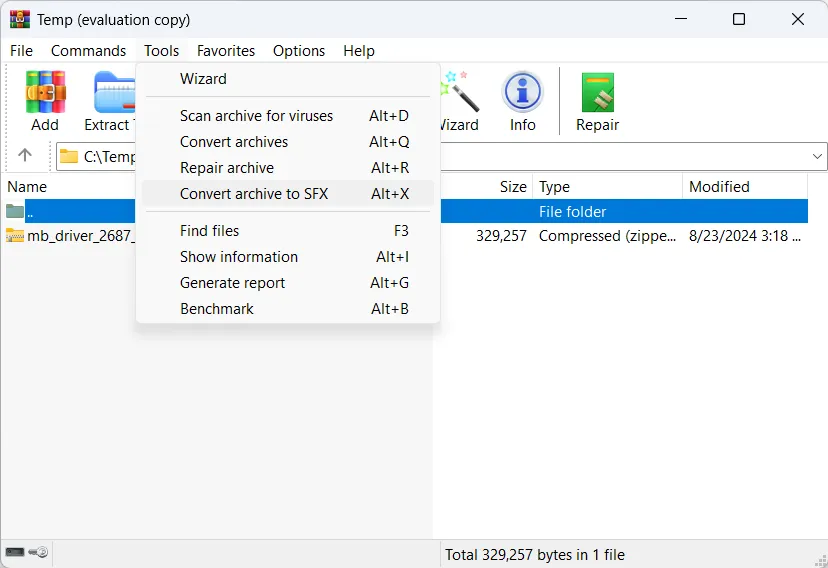This screenshot has height=568, width=828.
Task: Close the open Tools menu
Action: coord(162,51)
